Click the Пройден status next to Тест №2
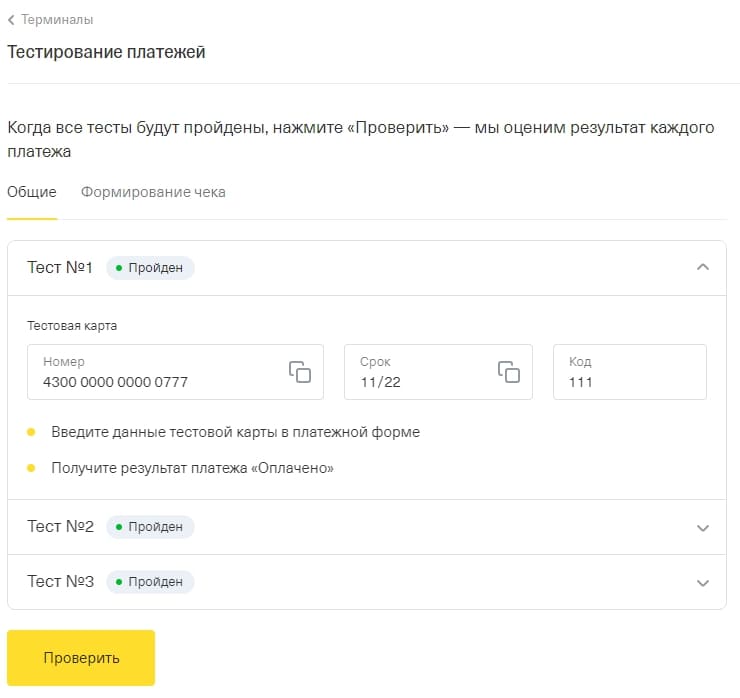 [x=150, y=527]
